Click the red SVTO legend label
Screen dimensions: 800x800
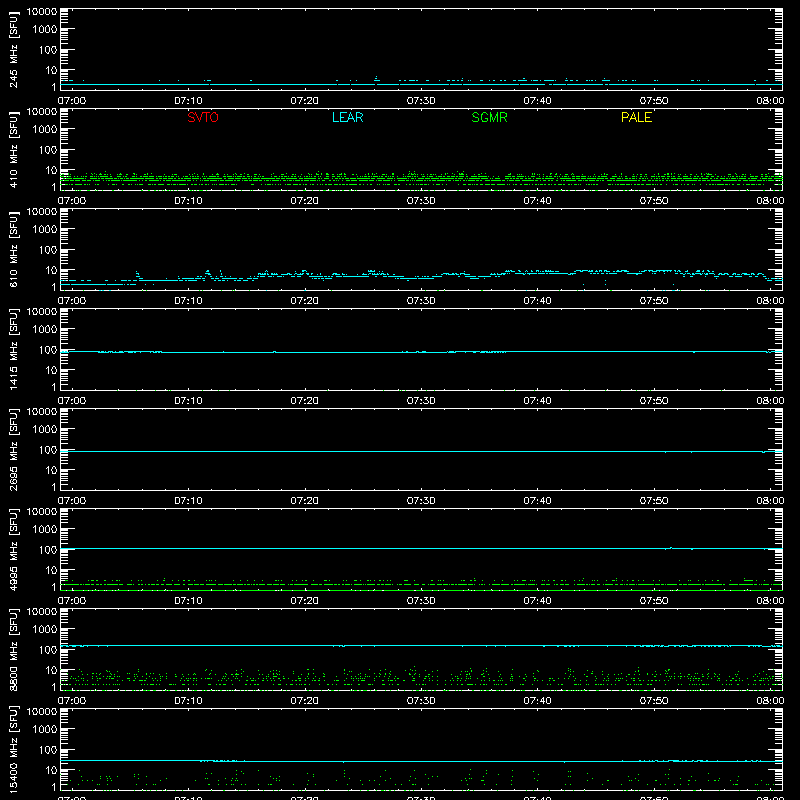coord(203,117)
